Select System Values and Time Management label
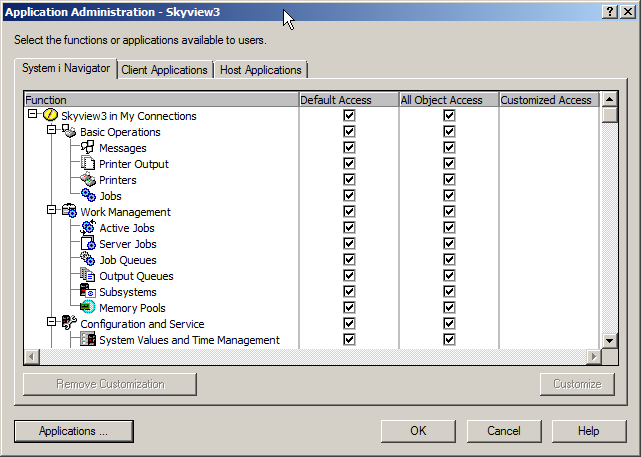Viewport: 641px width, 457px height. pos(189,340)
